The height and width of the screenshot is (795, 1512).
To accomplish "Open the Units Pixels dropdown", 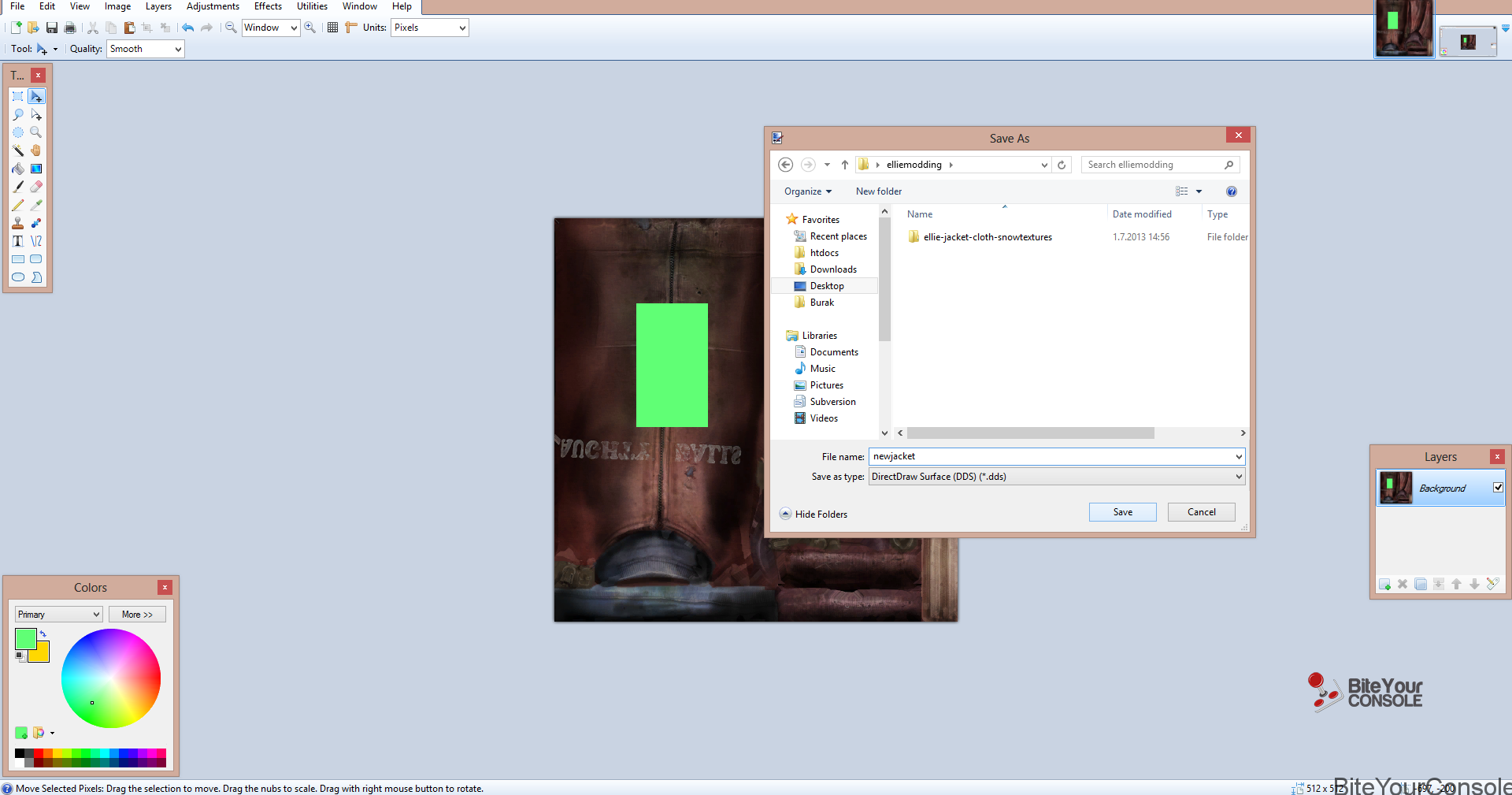I will [x=430, y=28].
